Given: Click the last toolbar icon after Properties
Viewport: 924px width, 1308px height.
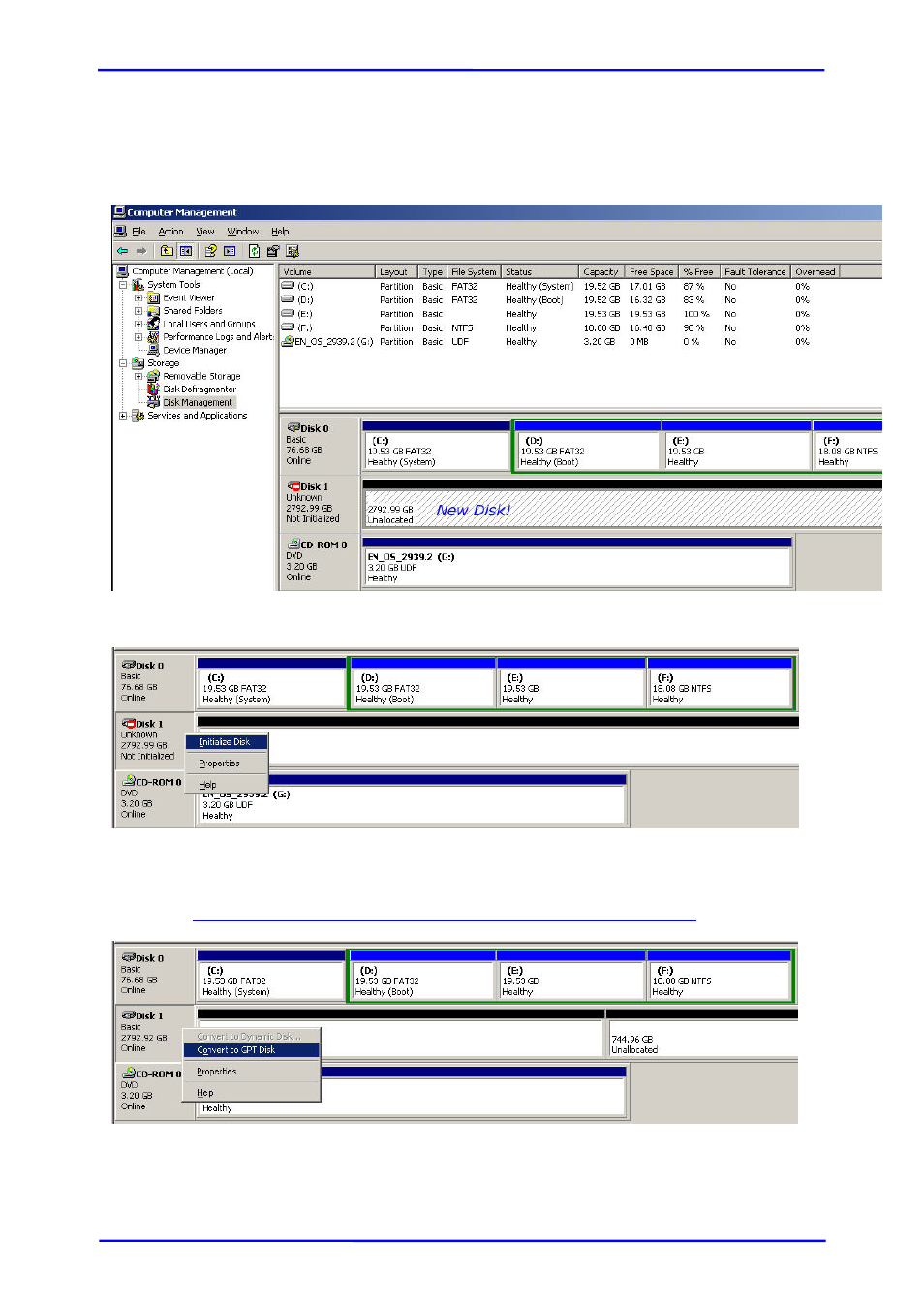Looking at the screenshot, I should [293, 251].
